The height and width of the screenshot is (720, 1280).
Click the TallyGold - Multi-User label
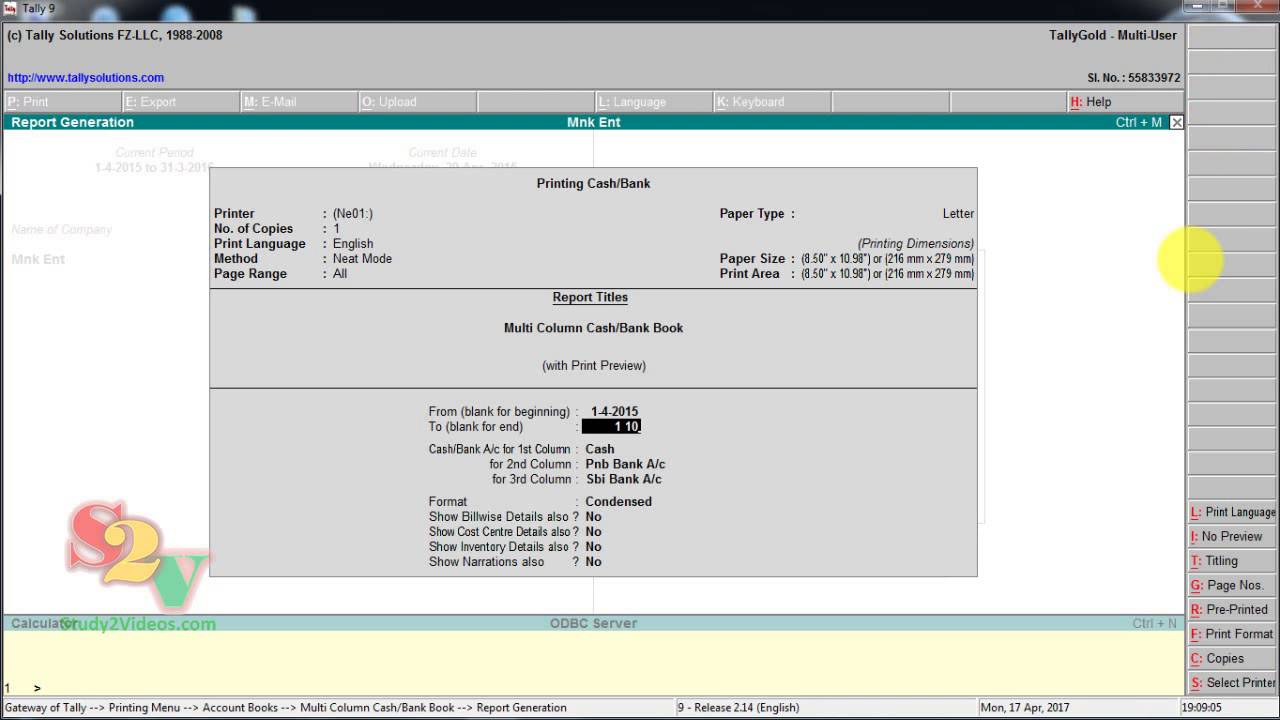[x=1113, y=35]
